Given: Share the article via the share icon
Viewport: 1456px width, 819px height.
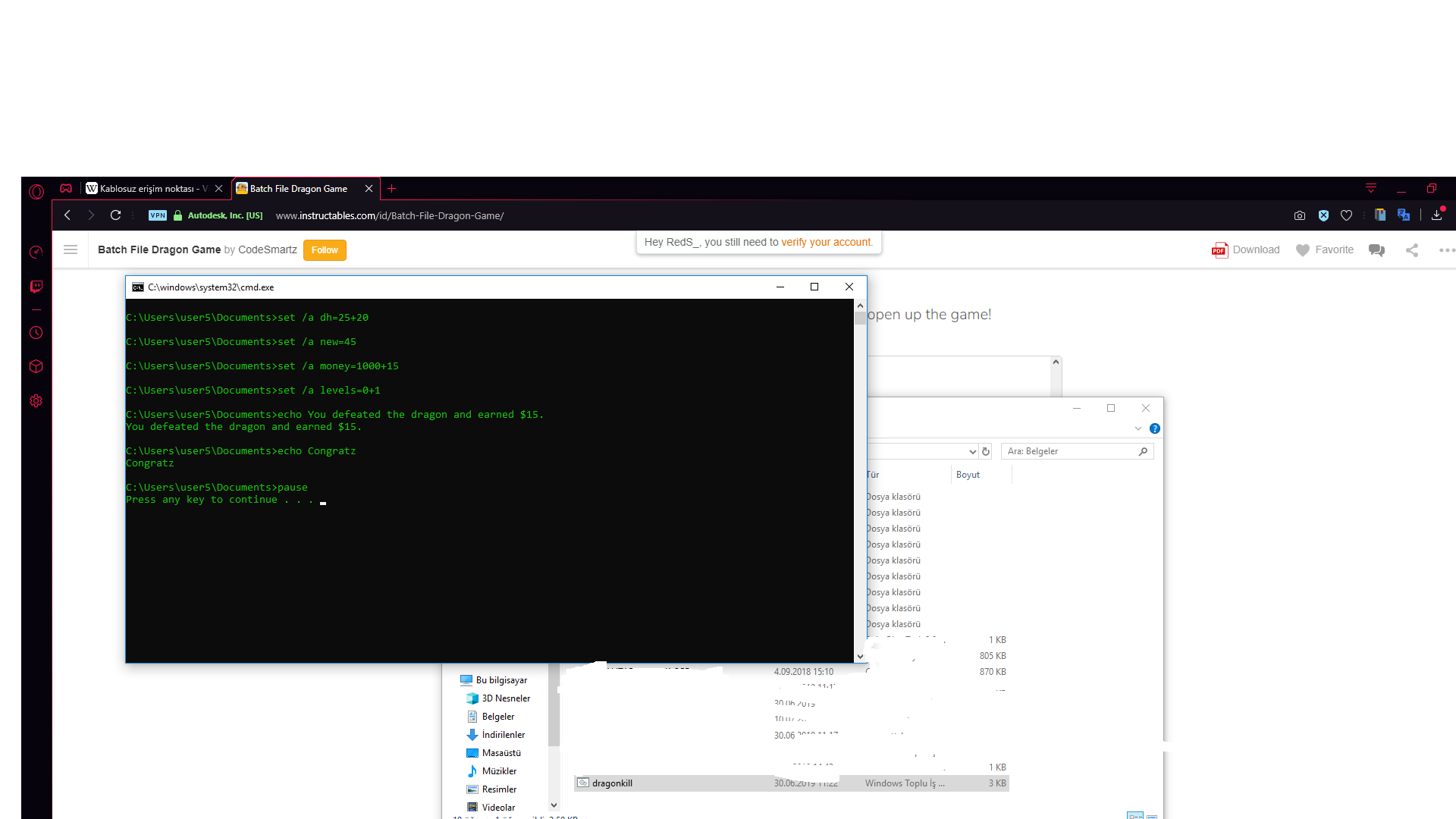Looking at the screenshot, I should point(1411,249).
